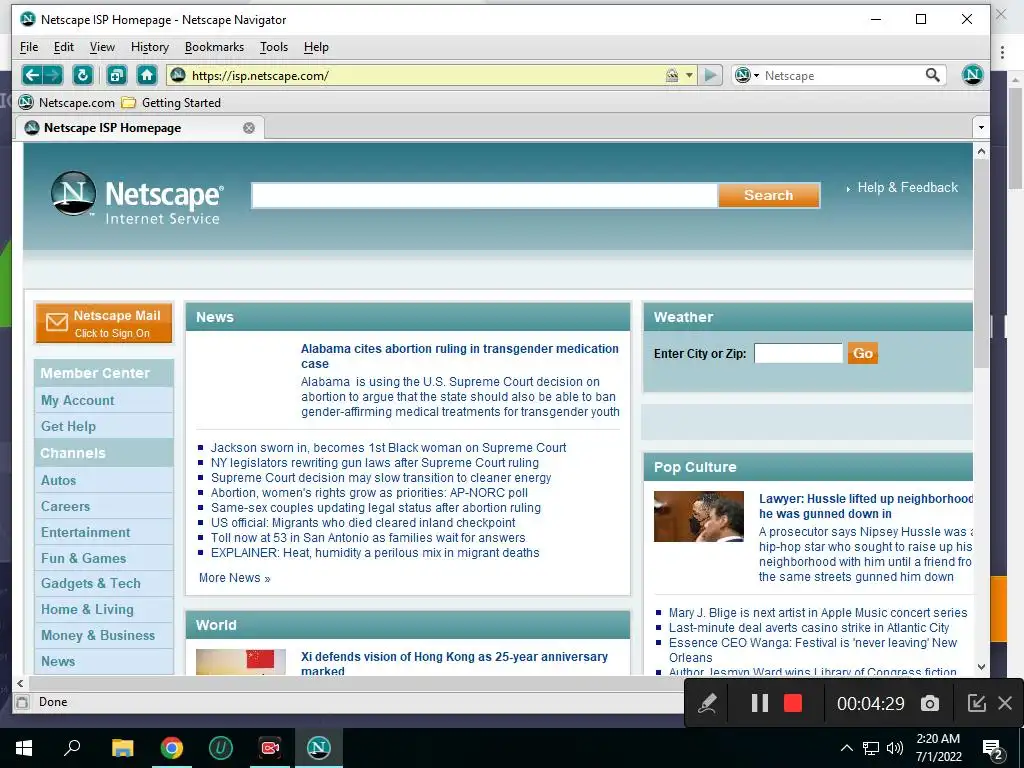Image resolution: width=1024 pixels, height=768 pixels.
Task: Click the Go arrow beside the address bar
Action: 710,76
